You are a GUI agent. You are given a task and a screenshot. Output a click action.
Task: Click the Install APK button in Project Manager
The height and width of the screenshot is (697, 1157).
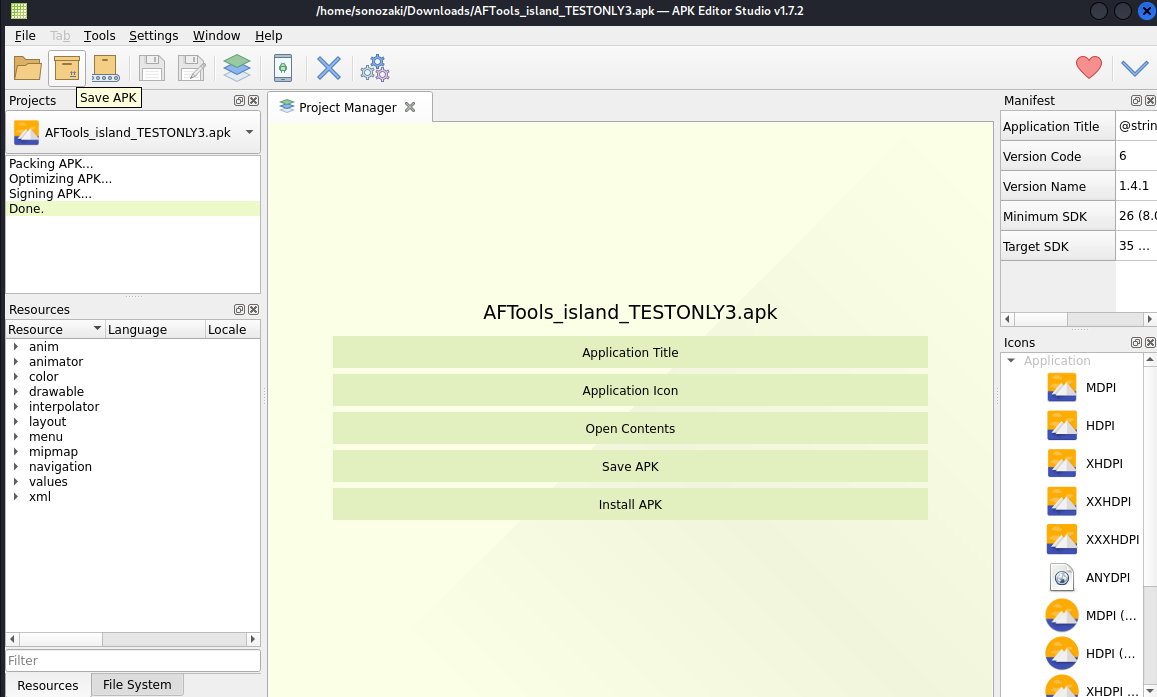[630, 504]
